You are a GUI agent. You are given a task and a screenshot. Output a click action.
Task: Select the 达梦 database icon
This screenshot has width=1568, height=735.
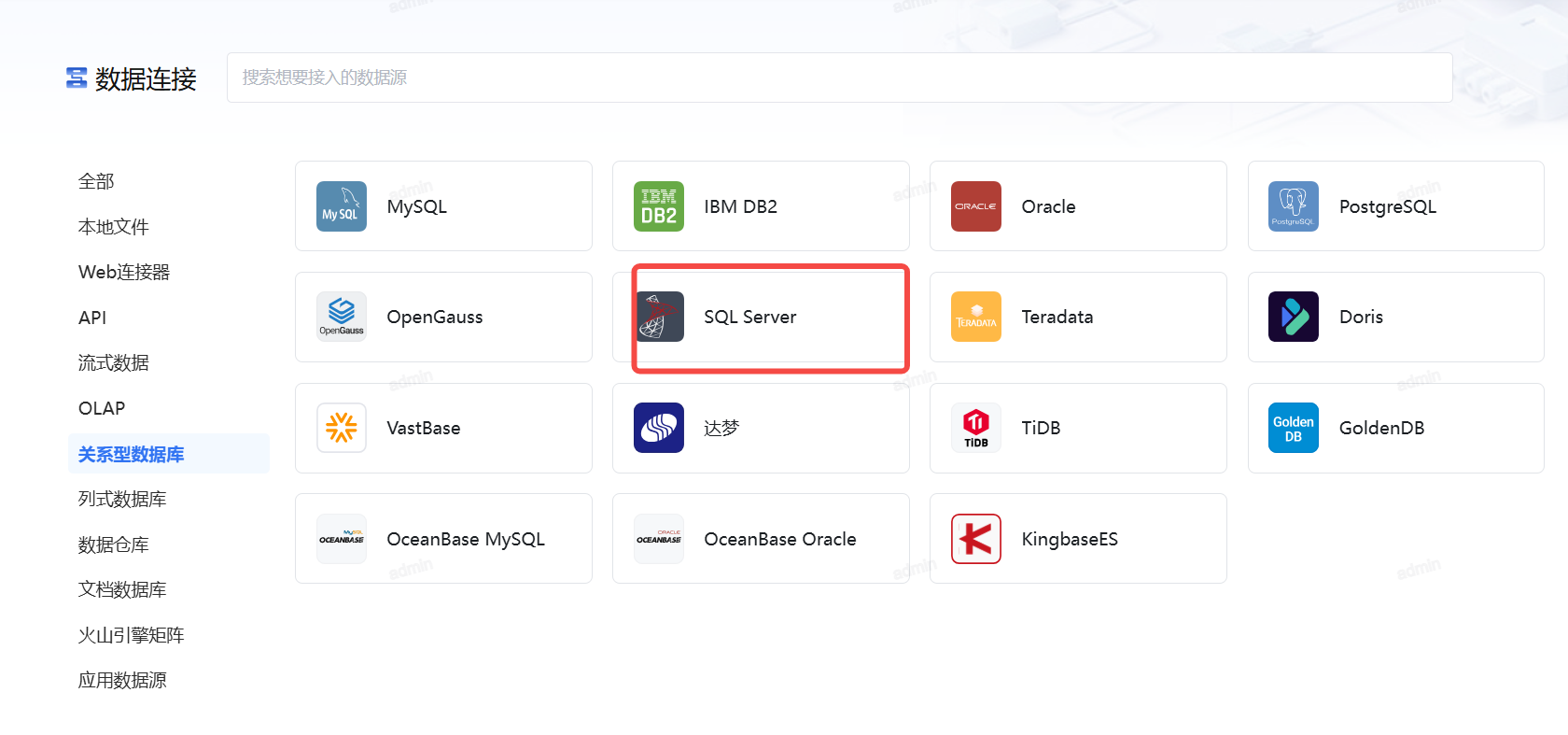659,428
